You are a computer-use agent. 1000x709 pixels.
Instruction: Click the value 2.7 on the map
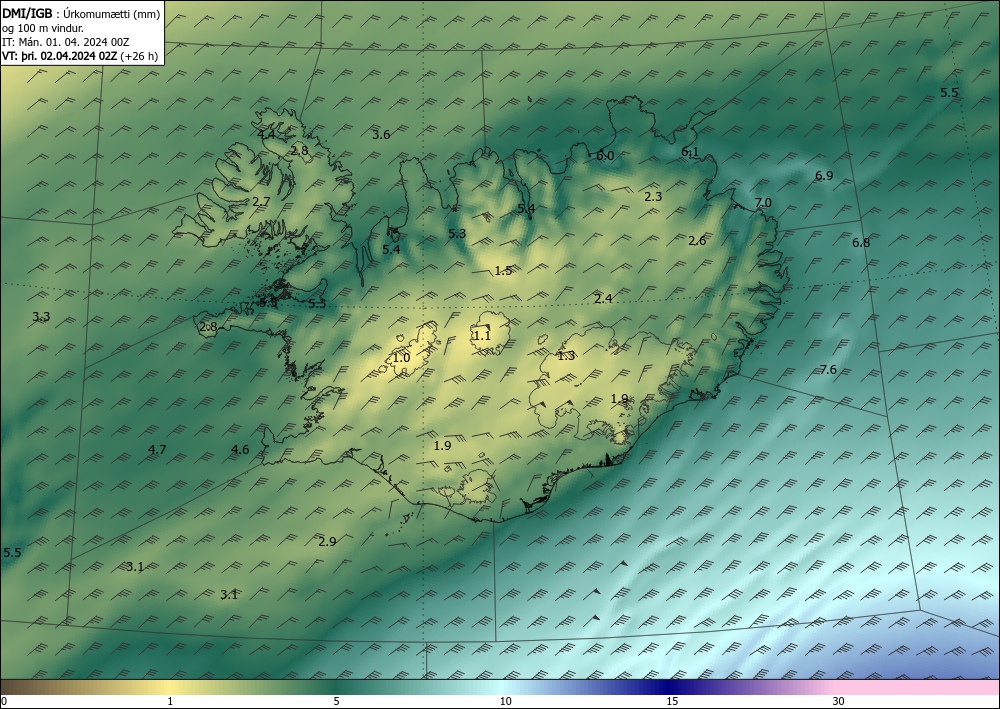pos(261,201)
